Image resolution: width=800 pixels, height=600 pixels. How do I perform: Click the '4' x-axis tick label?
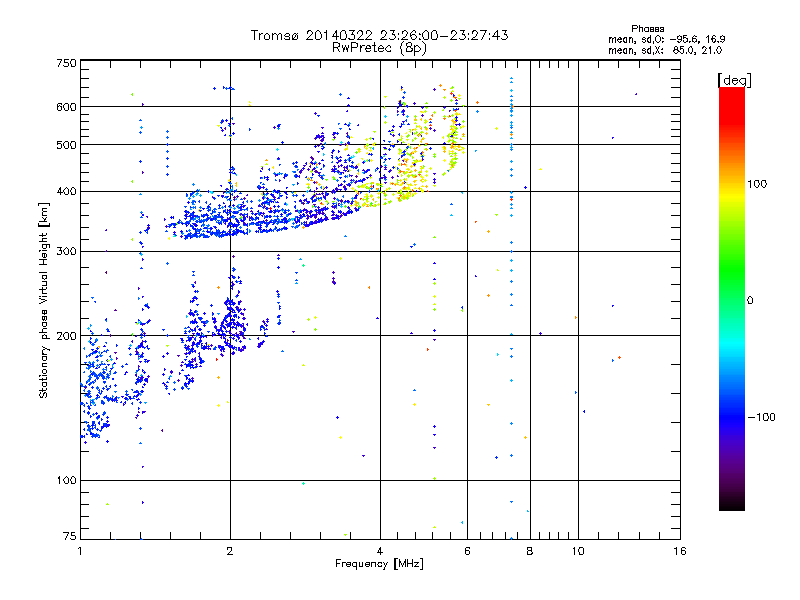tap(380, 551)
